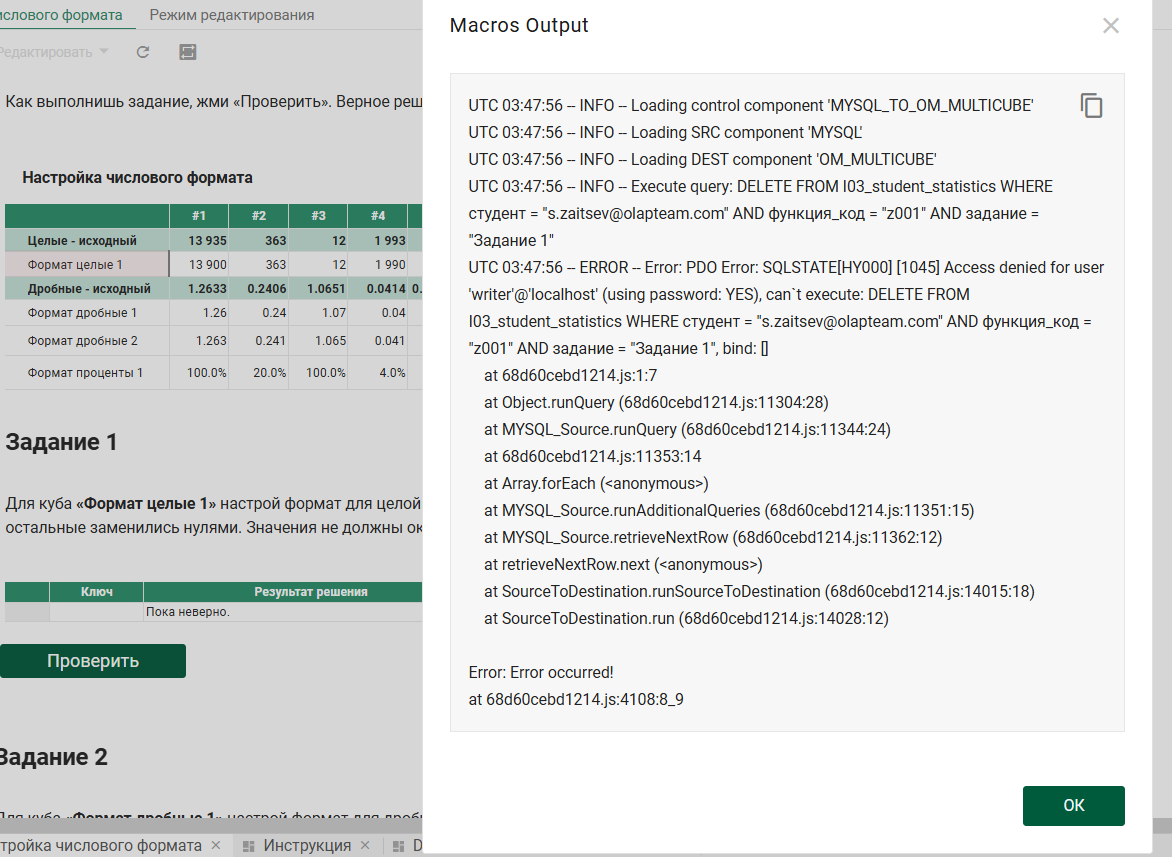Switch to the Режим редактирования tab
The height and width of the screenshot is (857, 1172).
click(232, 15)
